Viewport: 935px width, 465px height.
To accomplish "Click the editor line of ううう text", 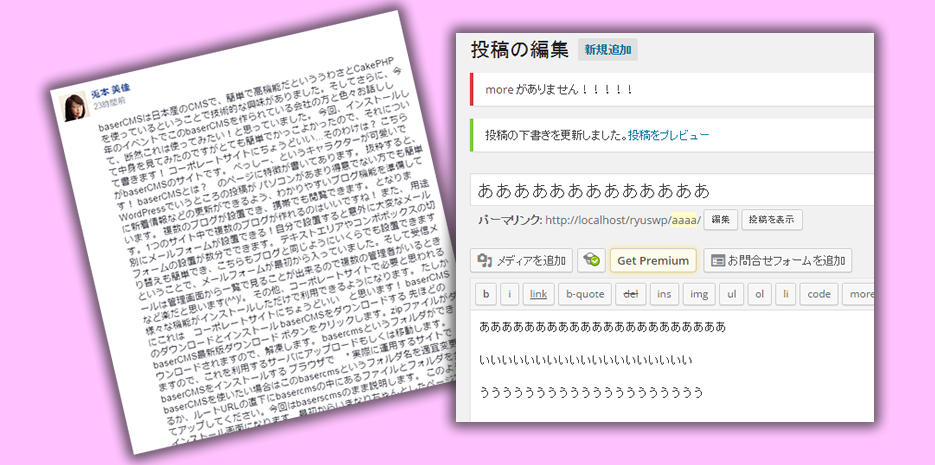I will pos(591,393).
